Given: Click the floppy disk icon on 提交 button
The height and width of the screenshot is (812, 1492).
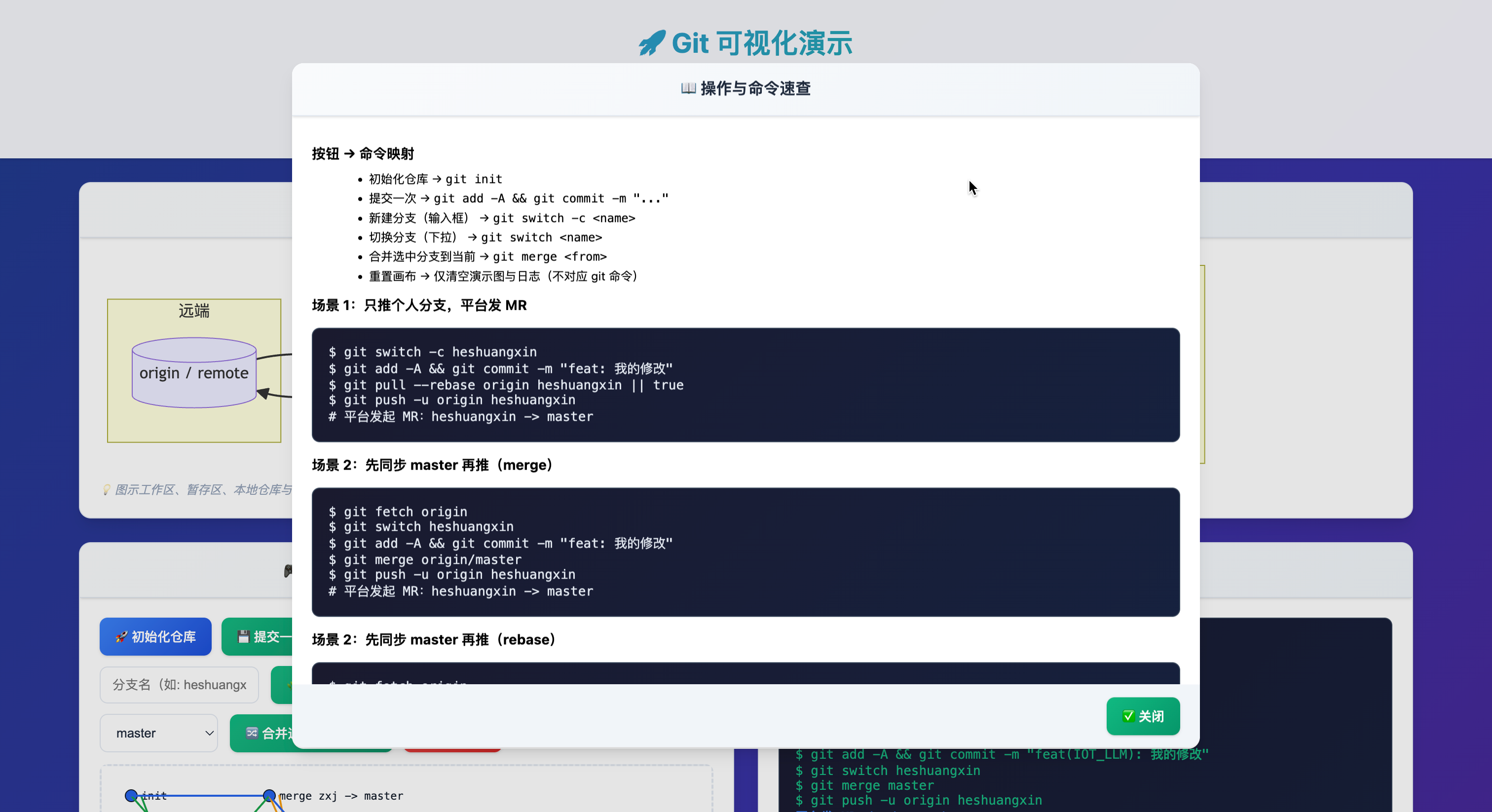Looking at the screenshot, I should pos(243,636).
